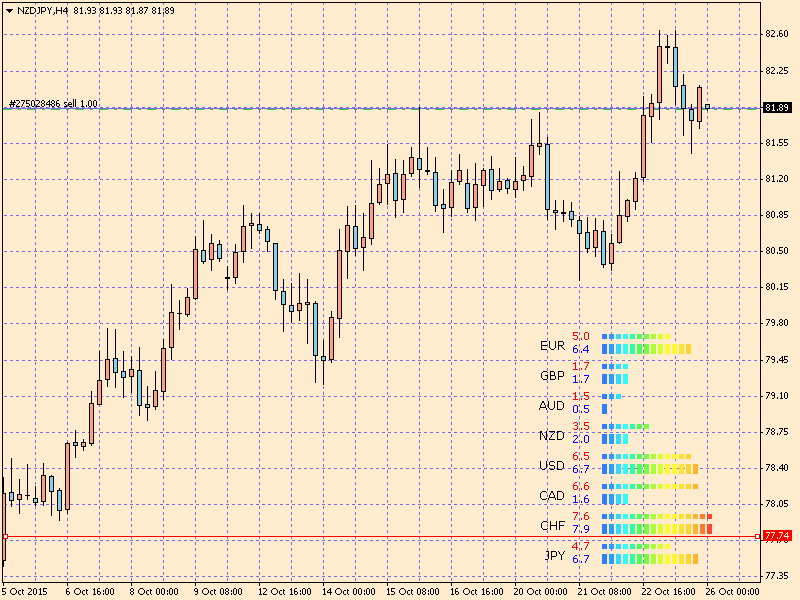The height and width of the screenshot is (600, 800).
Task: Select the latest small blue candle at 81.89
Action: pyautogui.click(x=707, y=107)
